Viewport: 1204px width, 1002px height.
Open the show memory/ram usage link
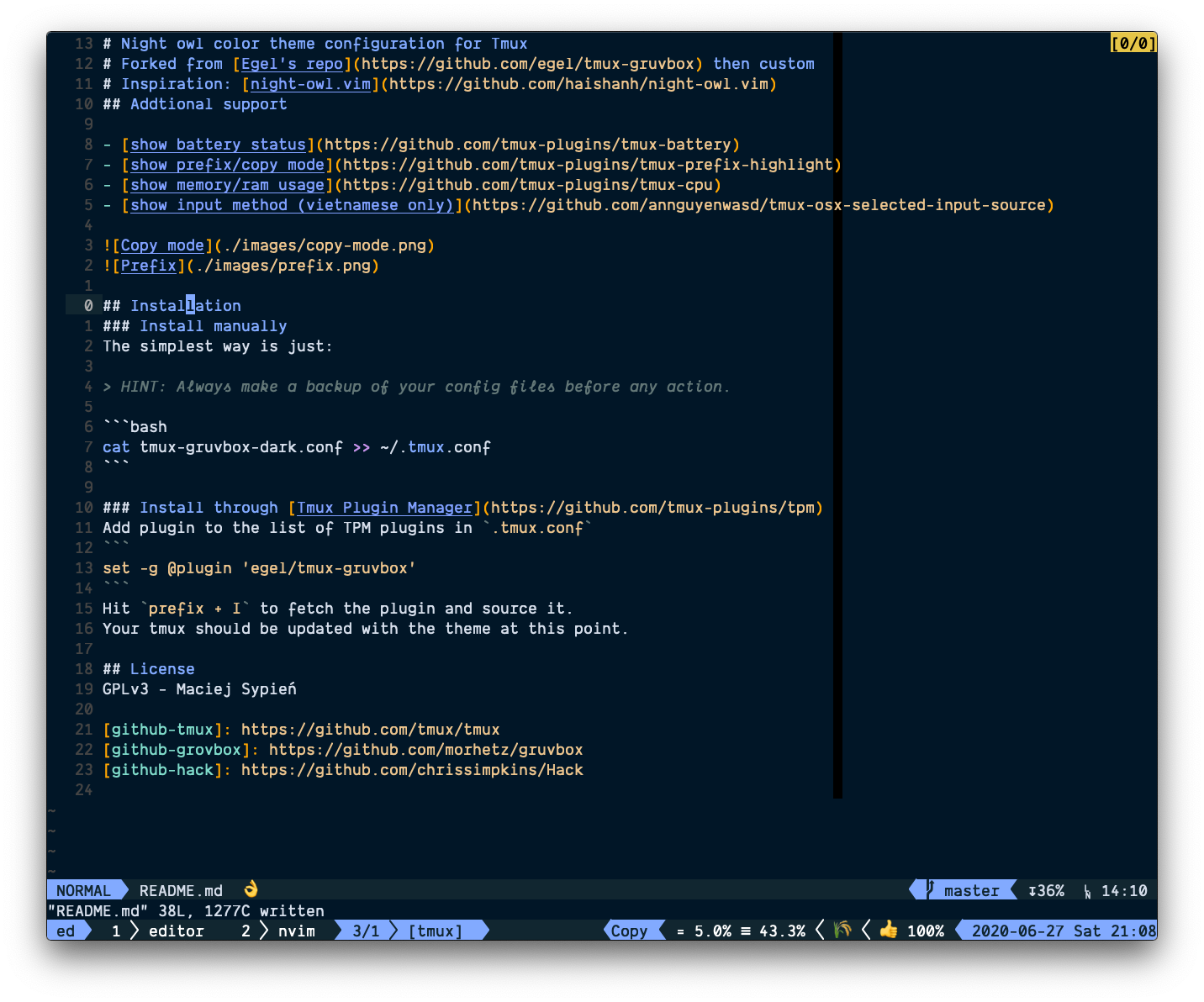tap(227, 185)
